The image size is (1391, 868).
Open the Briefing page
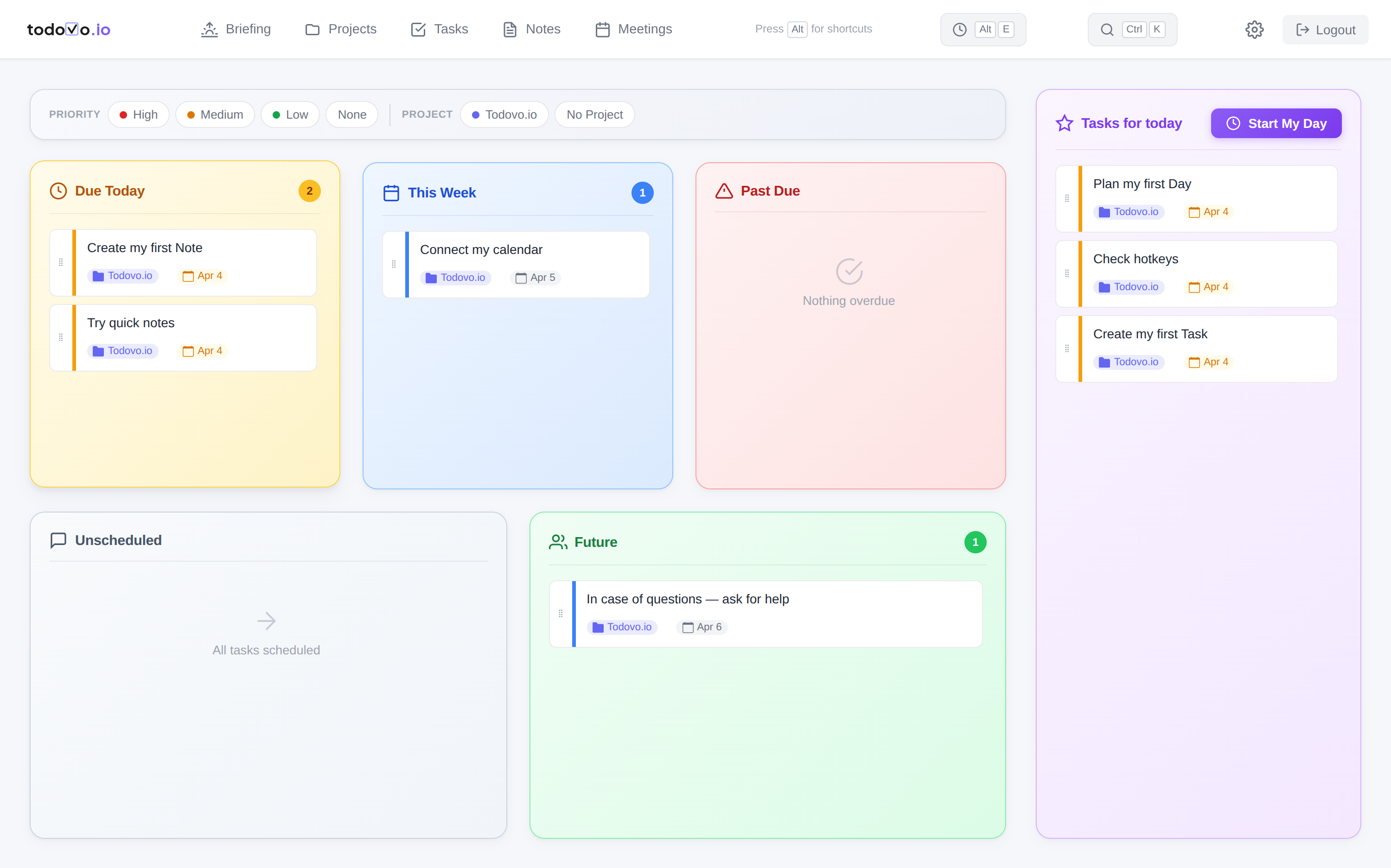pyautogui.click(x=236, y=29)
